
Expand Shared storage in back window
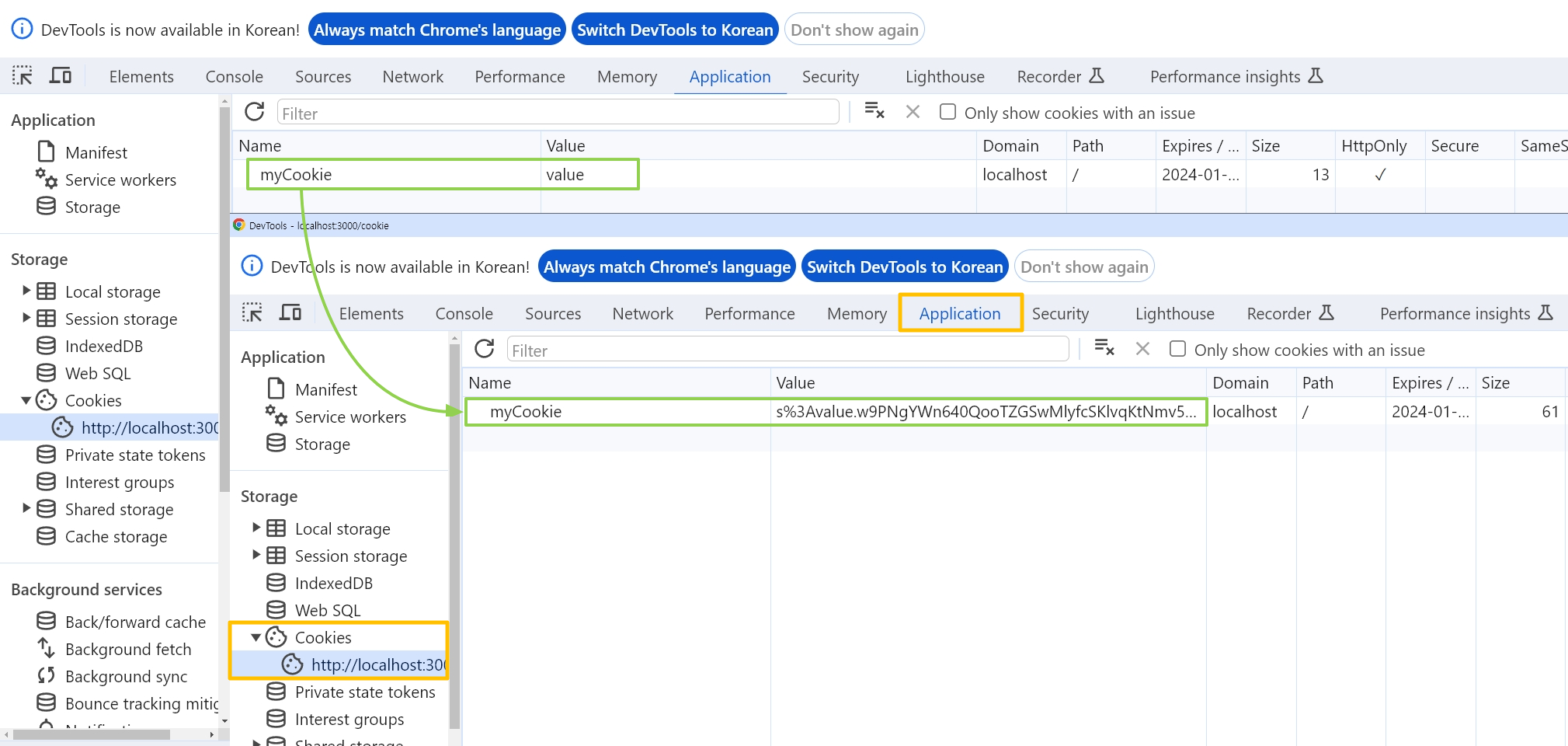(26, 508)
